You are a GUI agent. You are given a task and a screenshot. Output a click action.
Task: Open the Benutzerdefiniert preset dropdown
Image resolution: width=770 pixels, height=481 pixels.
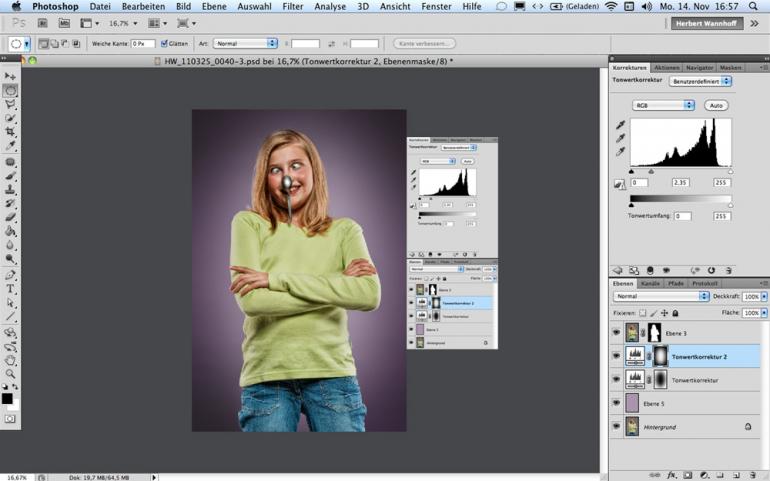700,81
